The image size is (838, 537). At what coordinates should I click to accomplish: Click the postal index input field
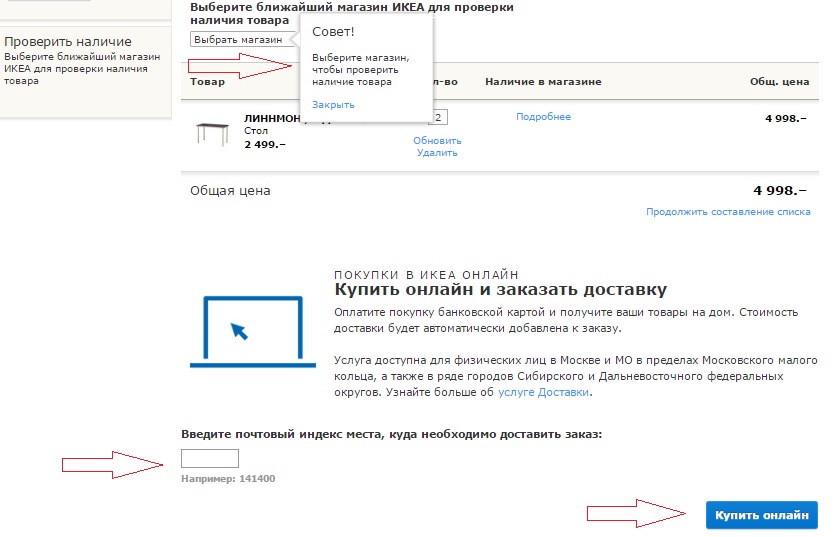coord(210,458)
